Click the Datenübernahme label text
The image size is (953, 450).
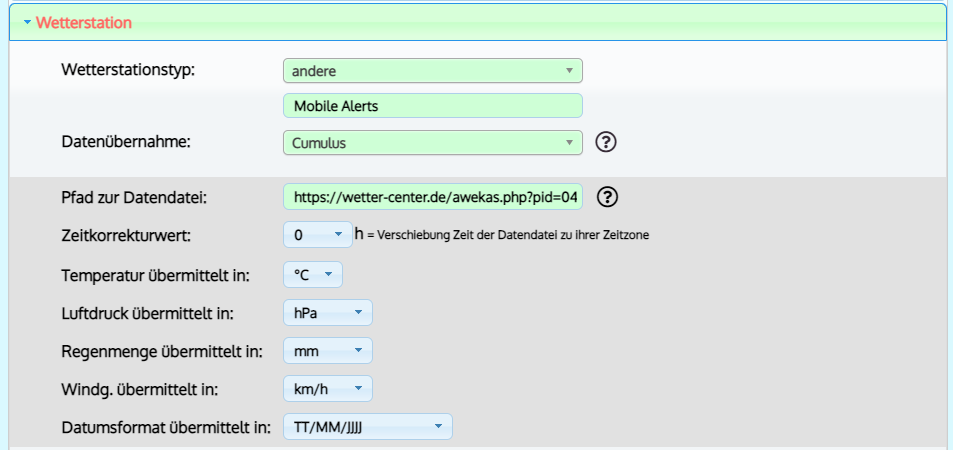pyautogui.click(x=126, y=142)
